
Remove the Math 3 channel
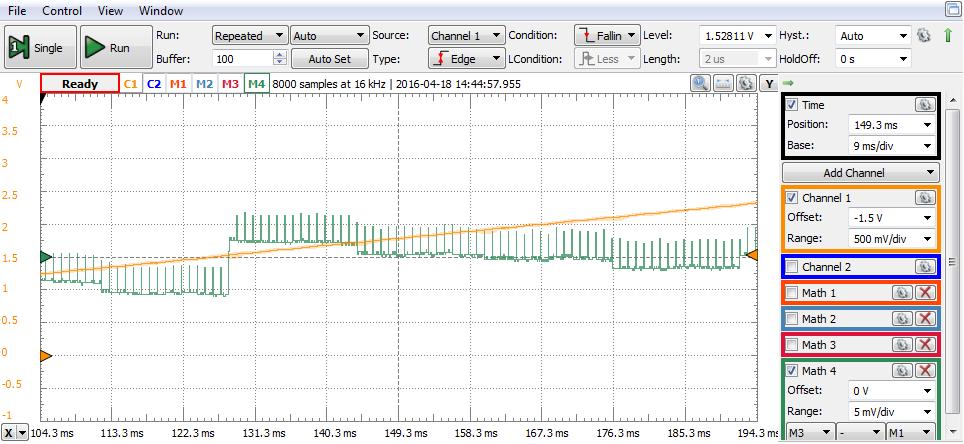click(925, 344)
